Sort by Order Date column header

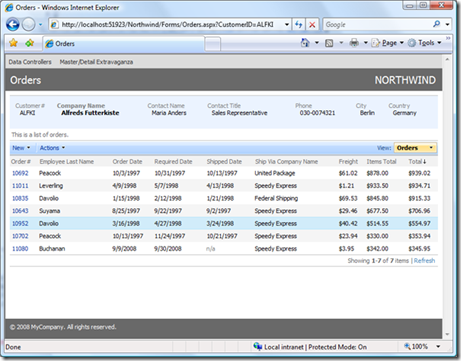[x=127, y=162]
